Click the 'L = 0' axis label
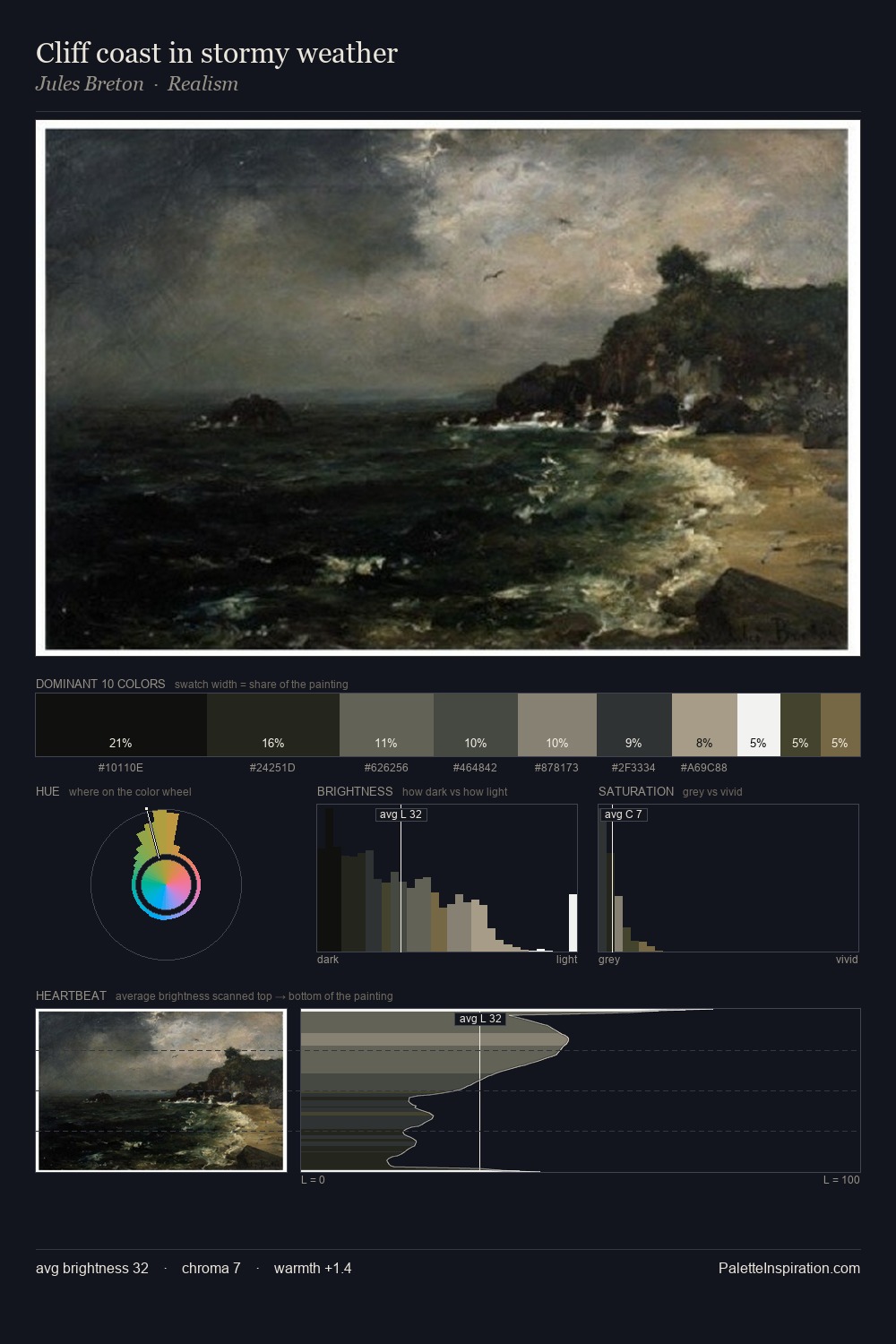Viewport: 896px width, 1344px height. (313, 1180)
